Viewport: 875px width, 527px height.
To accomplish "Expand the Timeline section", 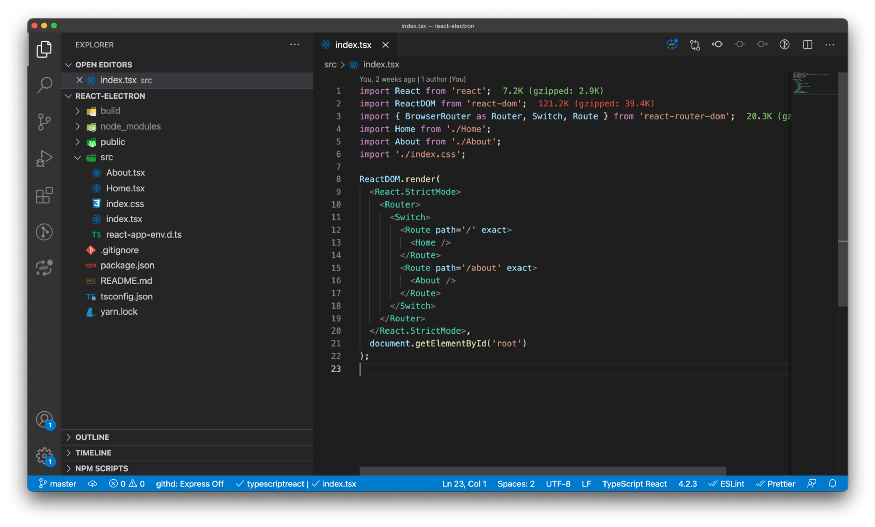I will pyautogui.click(x=189, y=453).
